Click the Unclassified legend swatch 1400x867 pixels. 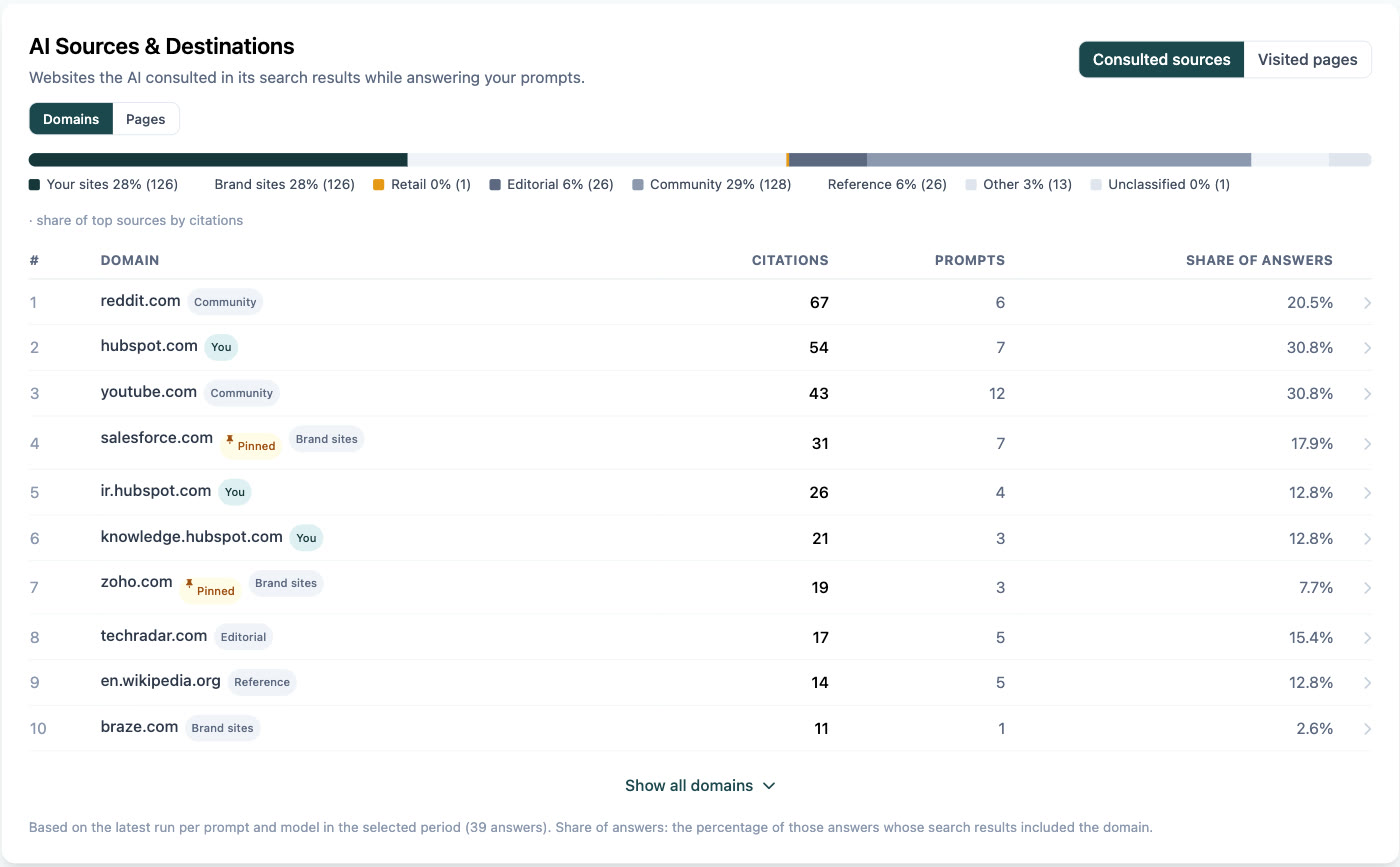coord(1096,185)
